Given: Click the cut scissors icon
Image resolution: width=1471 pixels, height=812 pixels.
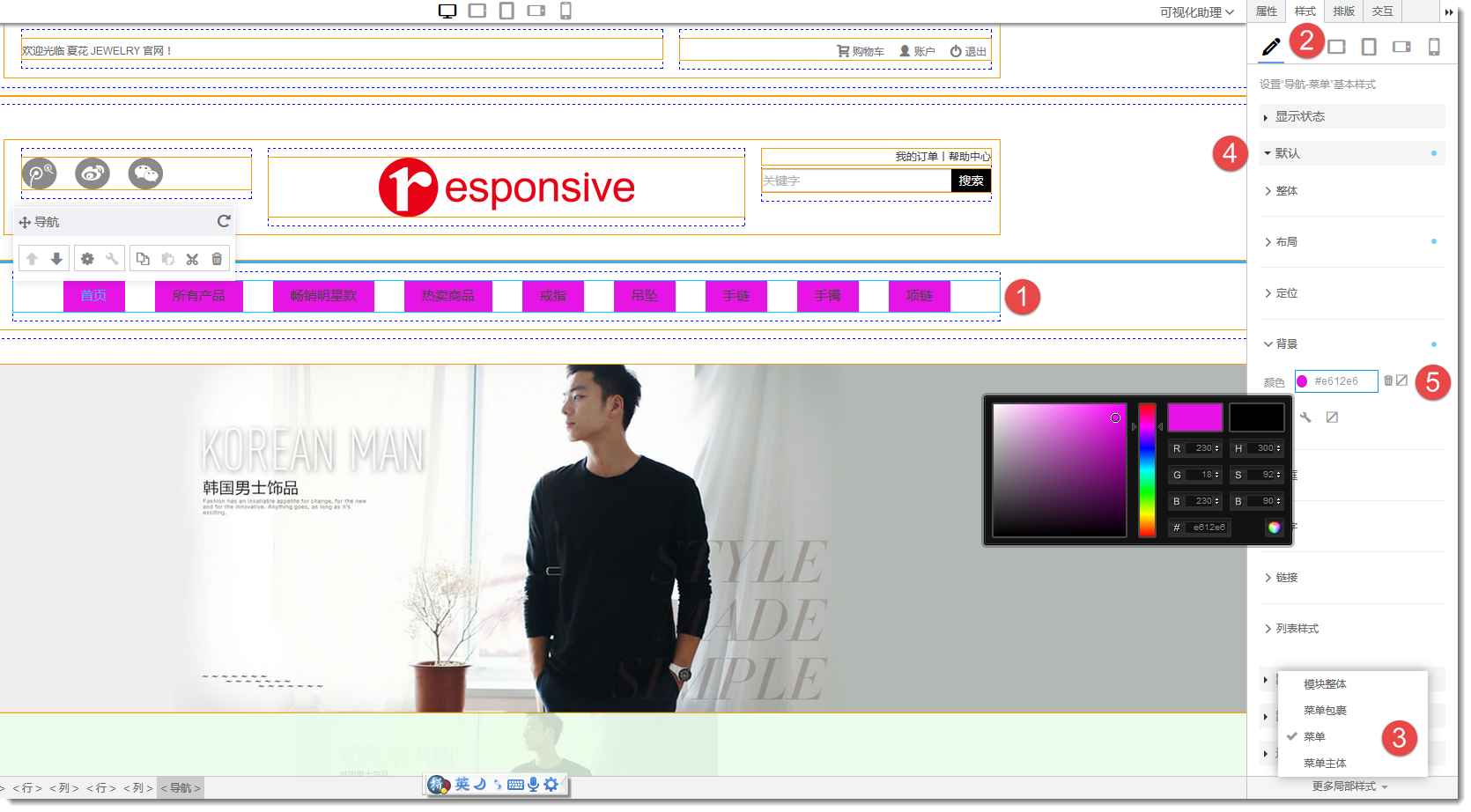Looking at the screenshot, I should point(192,259).
